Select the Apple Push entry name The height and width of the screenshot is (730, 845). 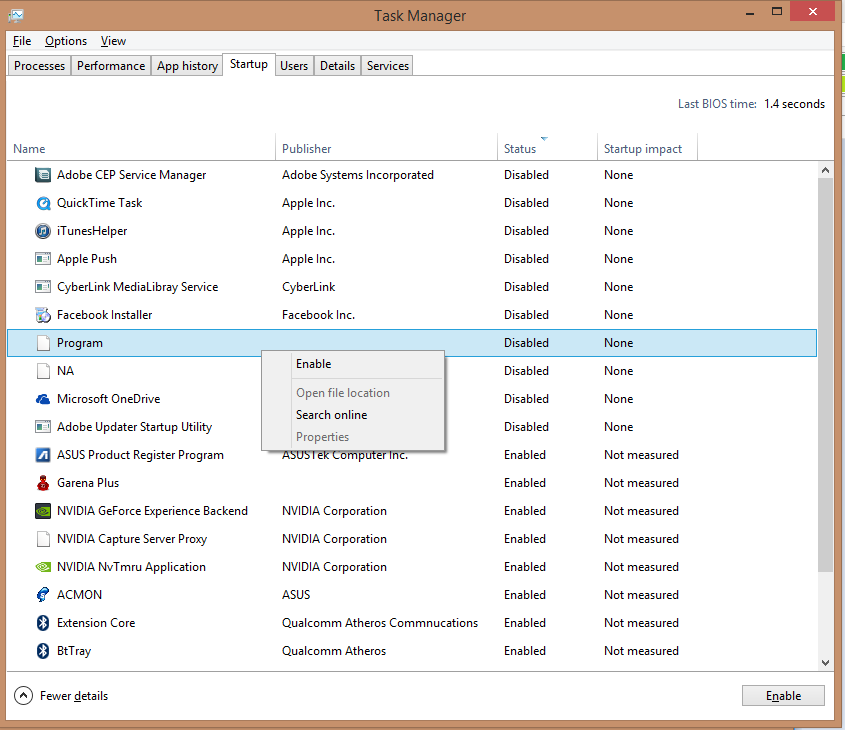coord(87,259)
